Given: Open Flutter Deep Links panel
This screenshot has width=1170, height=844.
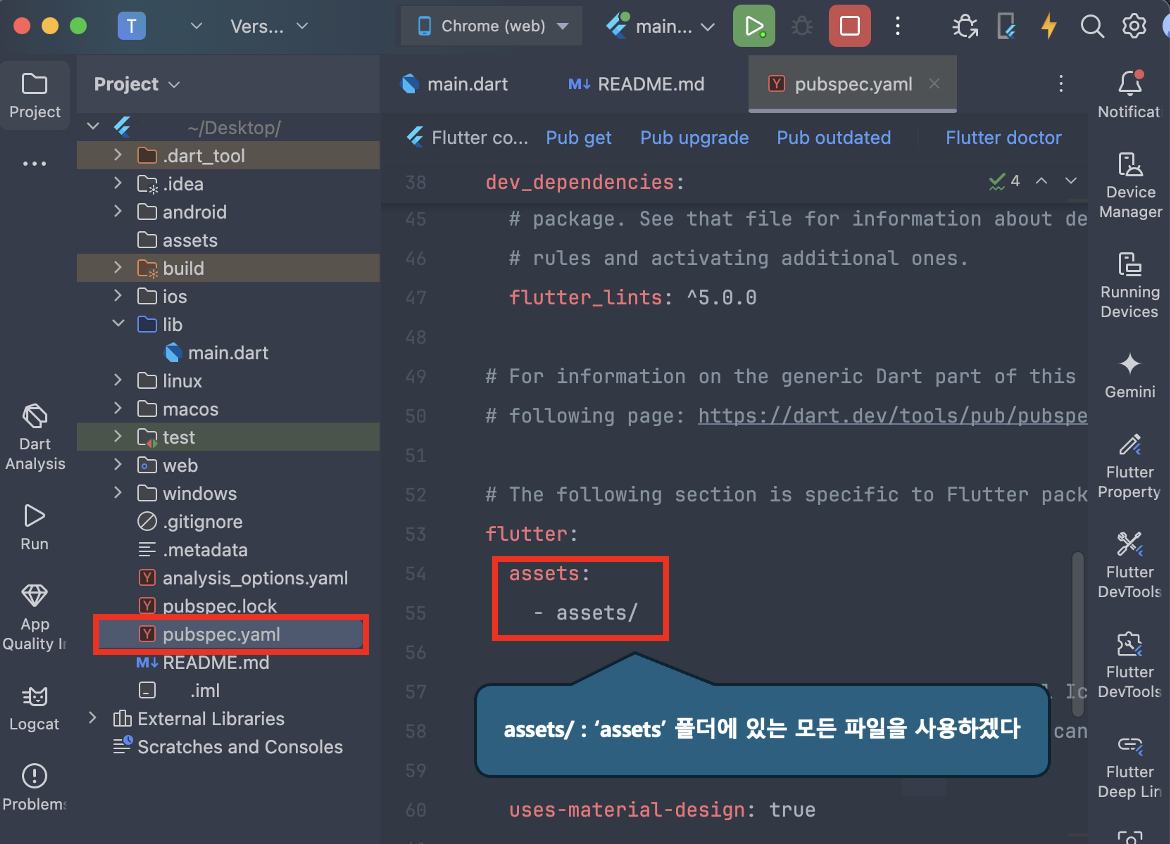Looking at the screenshot, I should (x=1130, y=766).
